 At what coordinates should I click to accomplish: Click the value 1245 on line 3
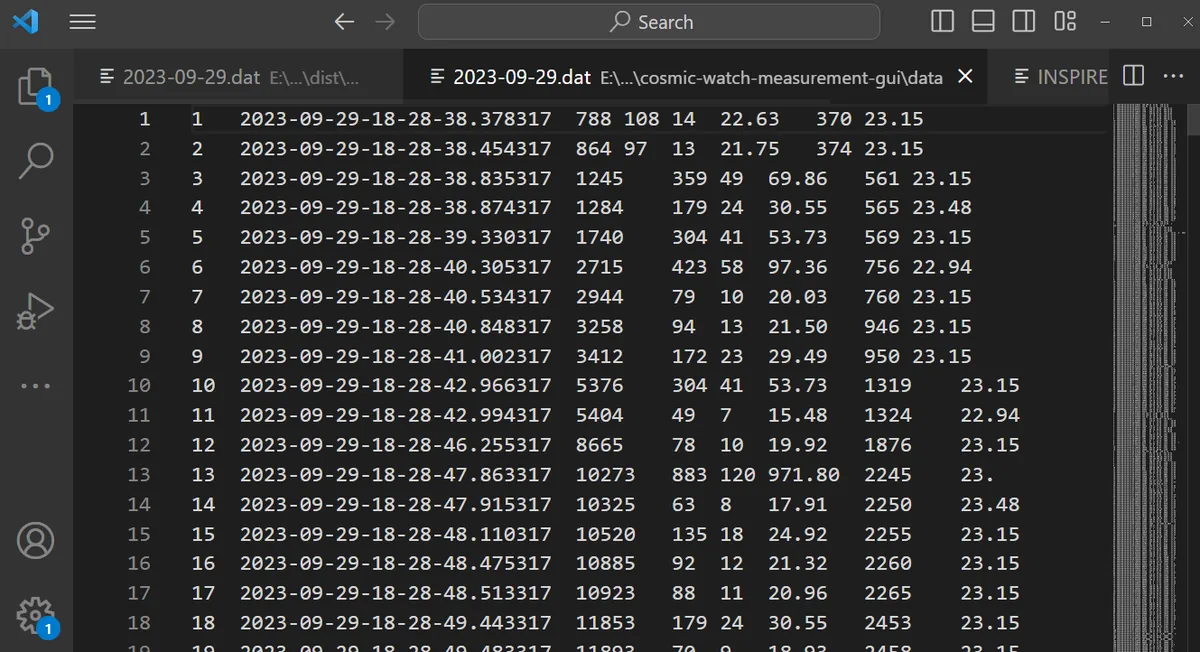click(599, 178)
